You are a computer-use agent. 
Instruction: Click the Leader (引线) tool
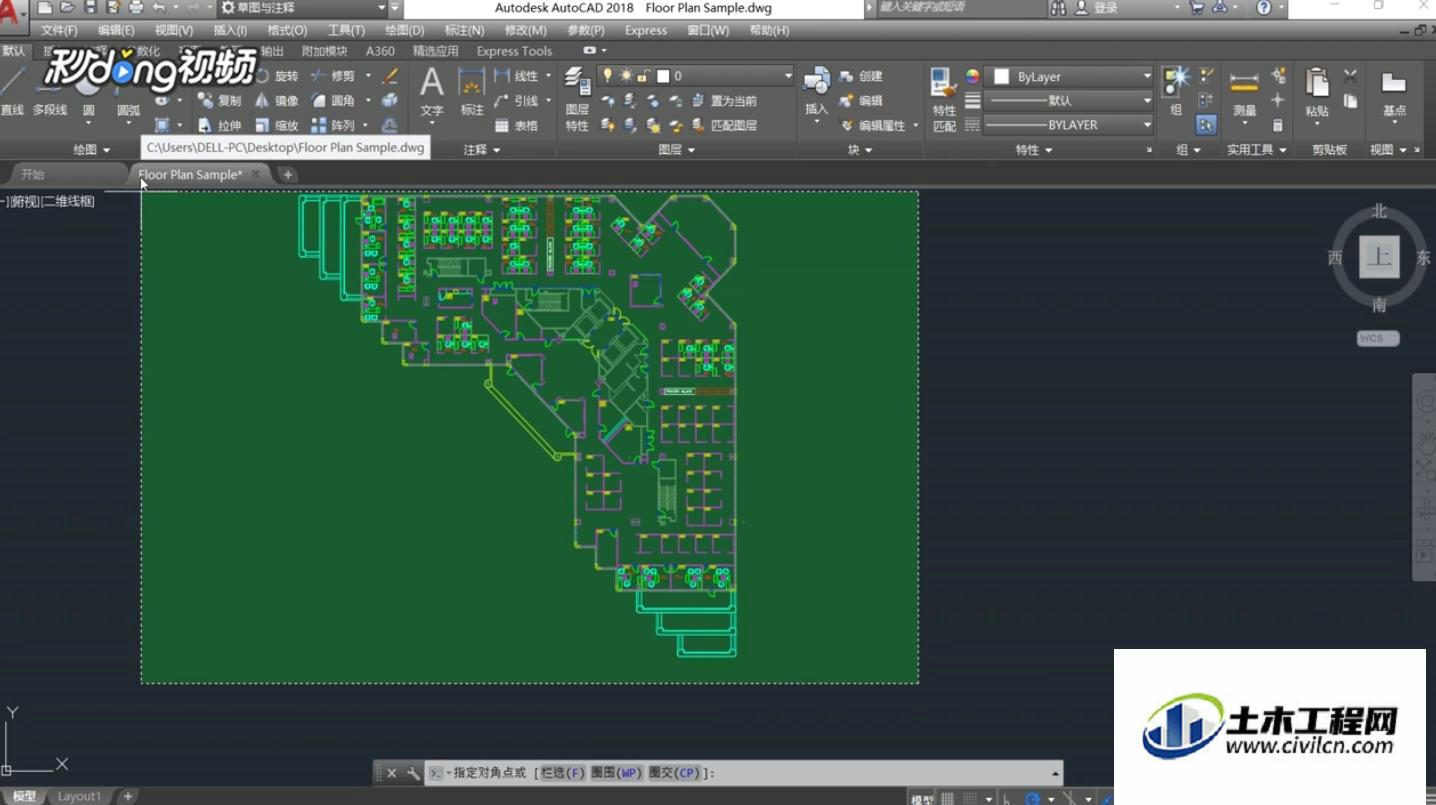(x=516, y=101)
